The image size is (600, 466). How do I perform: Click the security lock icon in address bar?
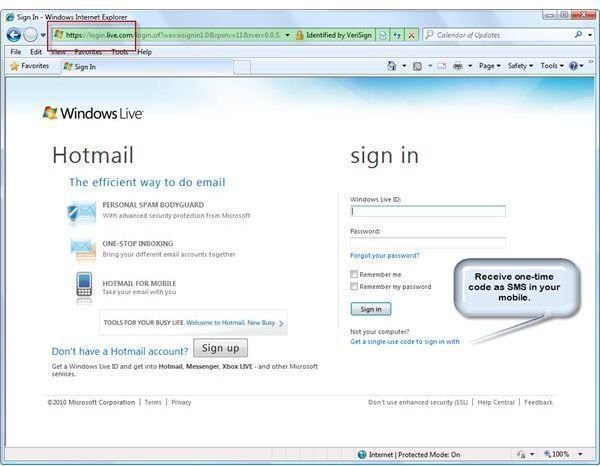tap(300, 35)
